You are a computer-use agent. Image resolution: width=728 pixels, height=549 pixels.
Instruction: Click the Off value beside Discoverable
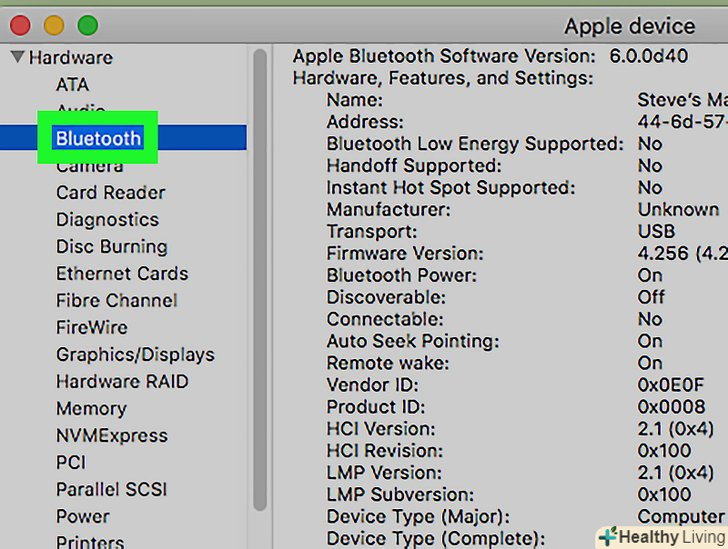pos(651,297)
